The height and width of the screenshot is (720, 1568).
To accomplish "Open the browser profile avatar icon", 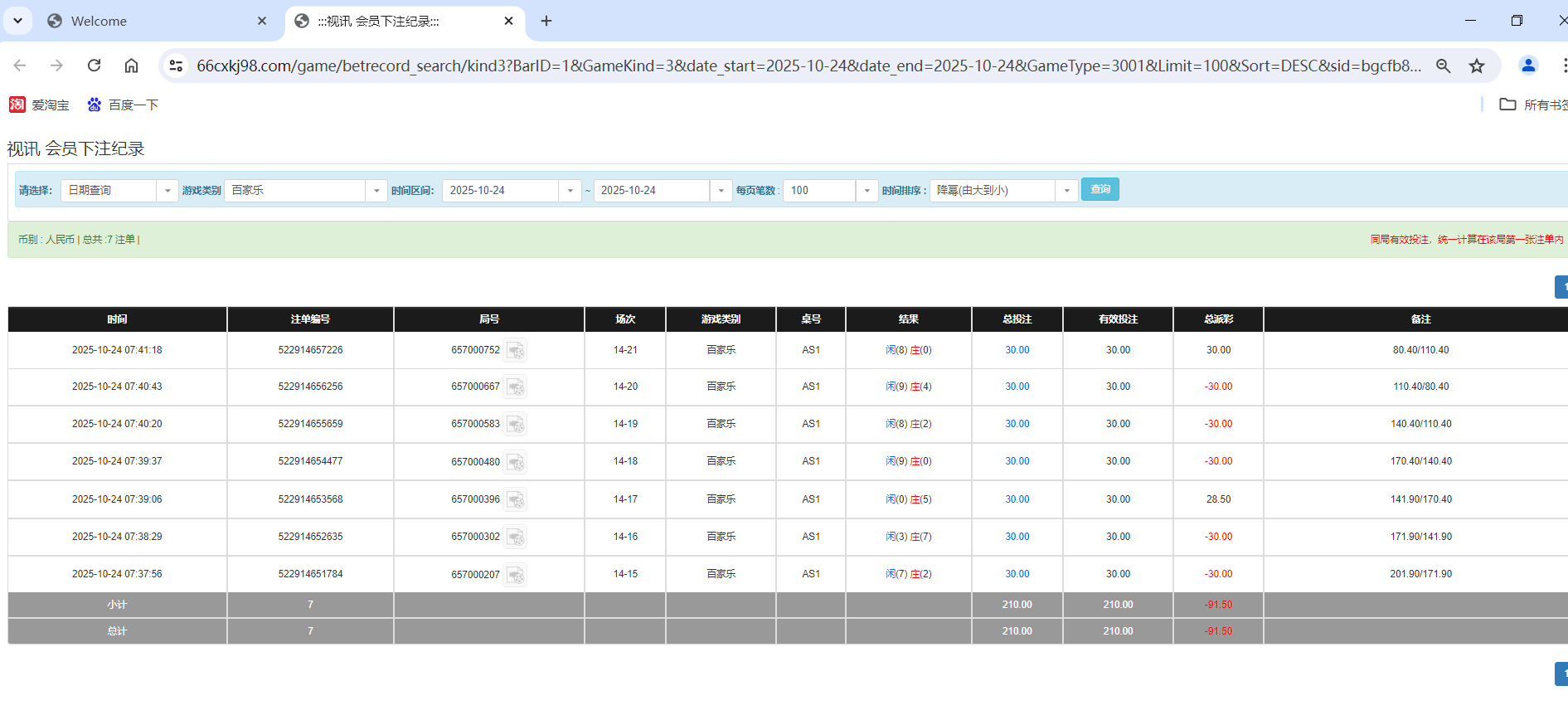I will coord(1527,66).
